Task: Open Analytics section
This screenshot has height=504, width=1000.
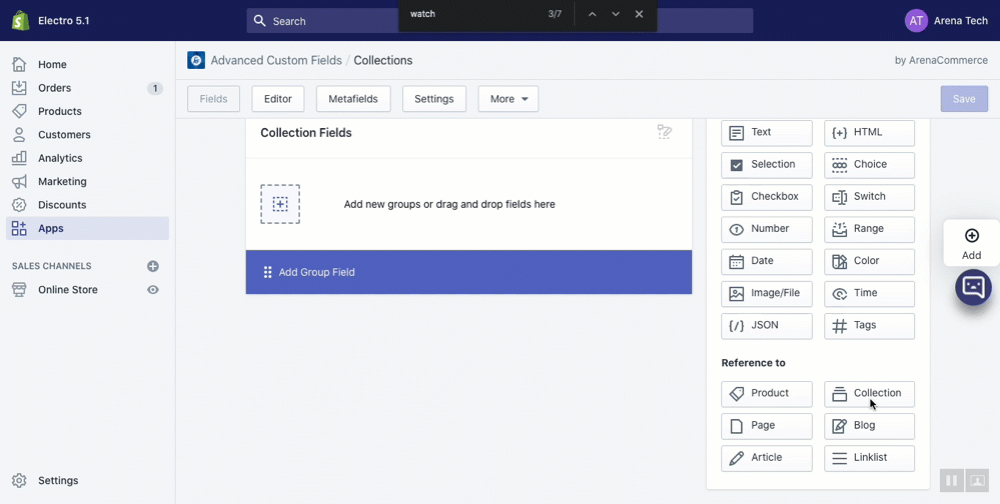Action: pos(87,158)
